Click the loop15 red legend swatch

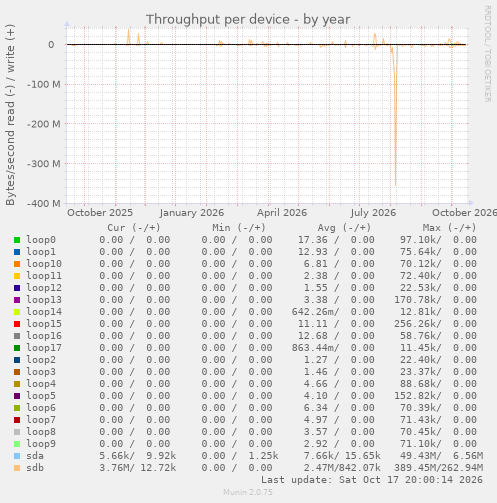pyautogui.click(x=17, y=324)
